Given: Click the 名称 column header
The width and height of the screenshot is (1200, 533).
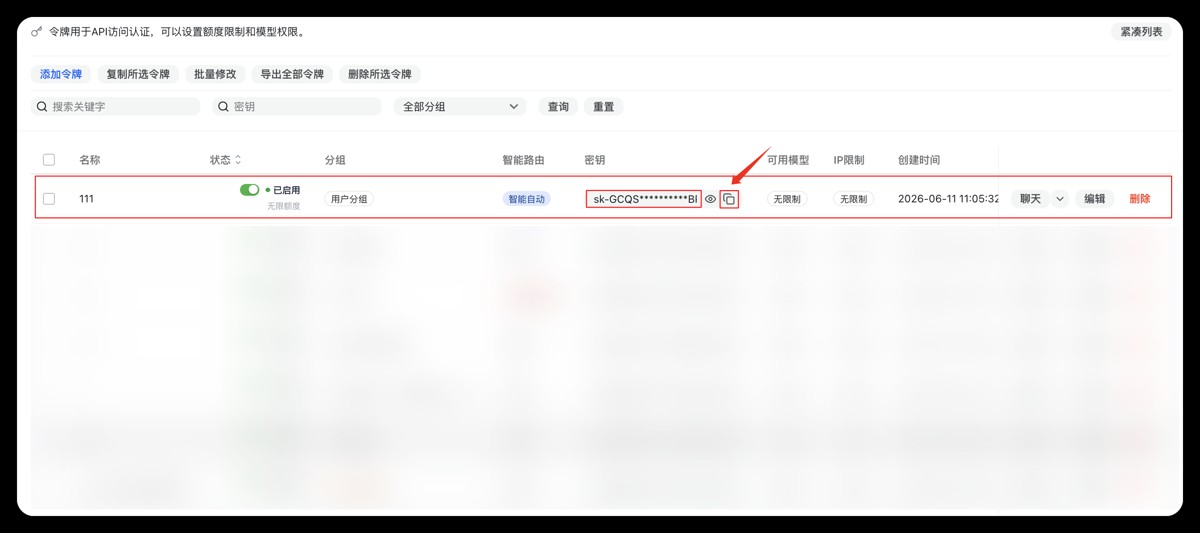Looking at the screenshot, I should coord(90,160).
